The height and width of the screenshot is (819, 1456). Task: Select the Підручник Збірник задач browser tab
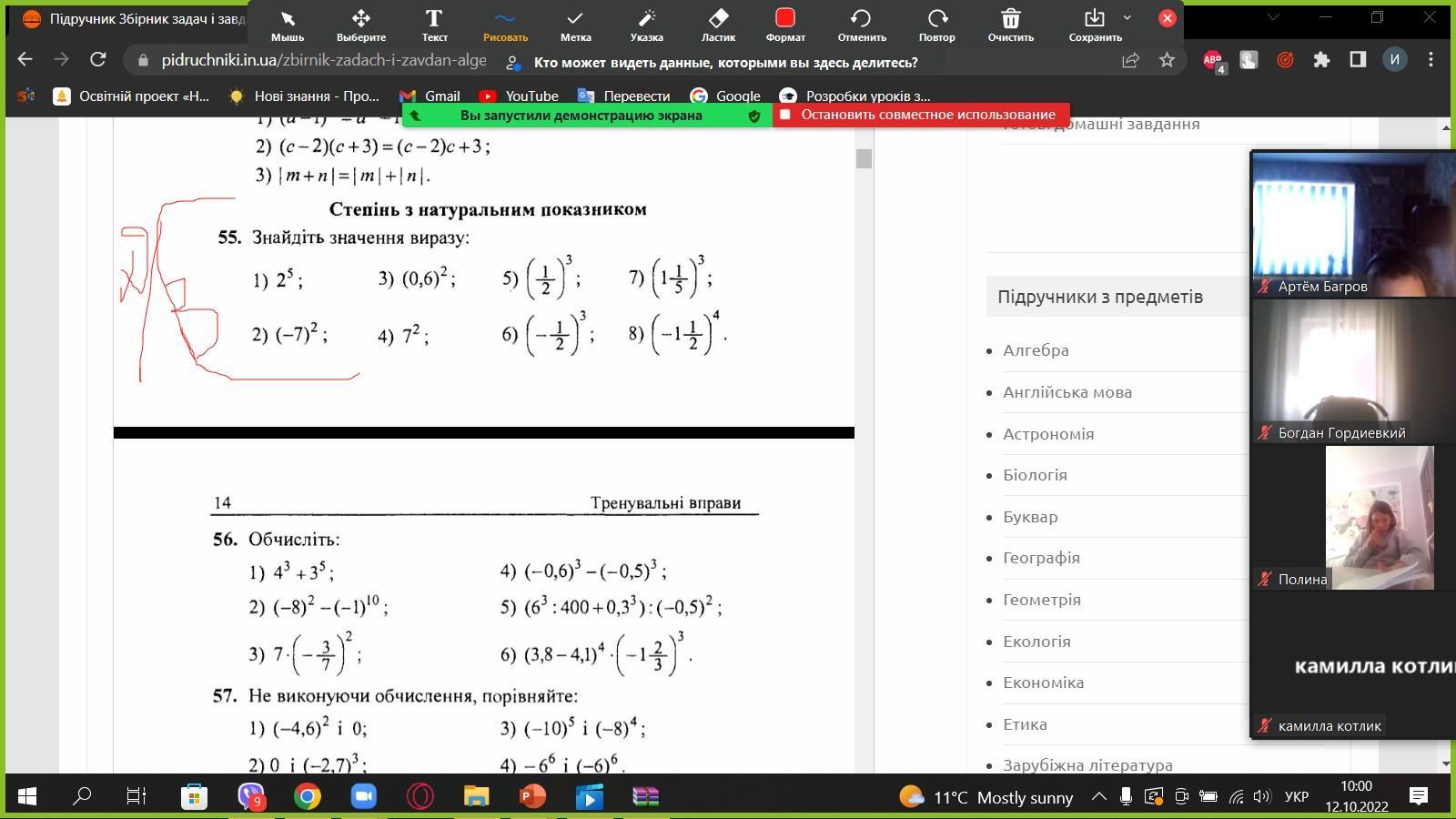tap(135, 18)
